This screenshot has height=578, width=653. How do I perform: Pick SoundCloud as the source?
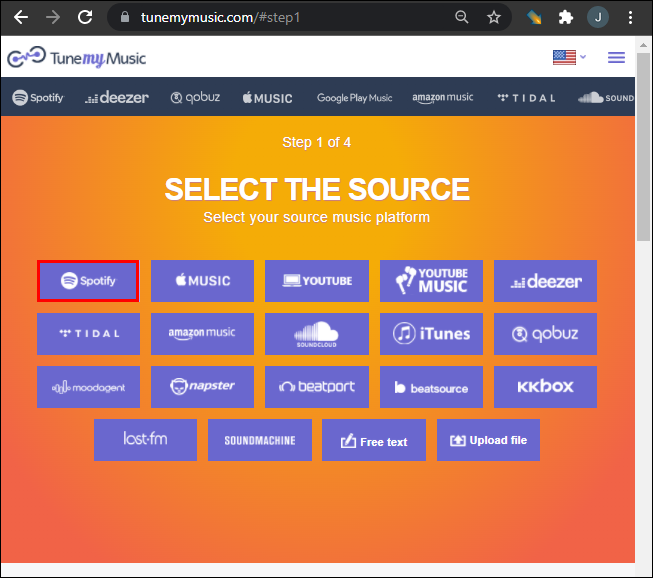316,334
